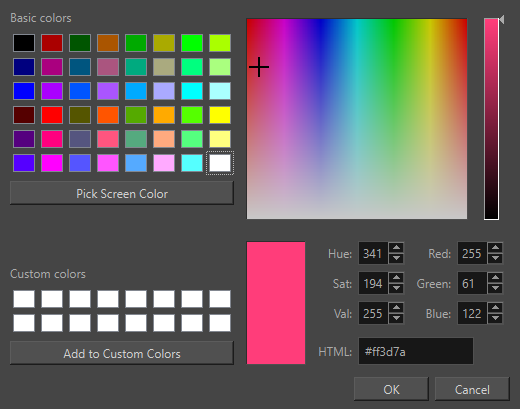
Task: Select the first empty custom color slot
Action: tap(24, 299)
